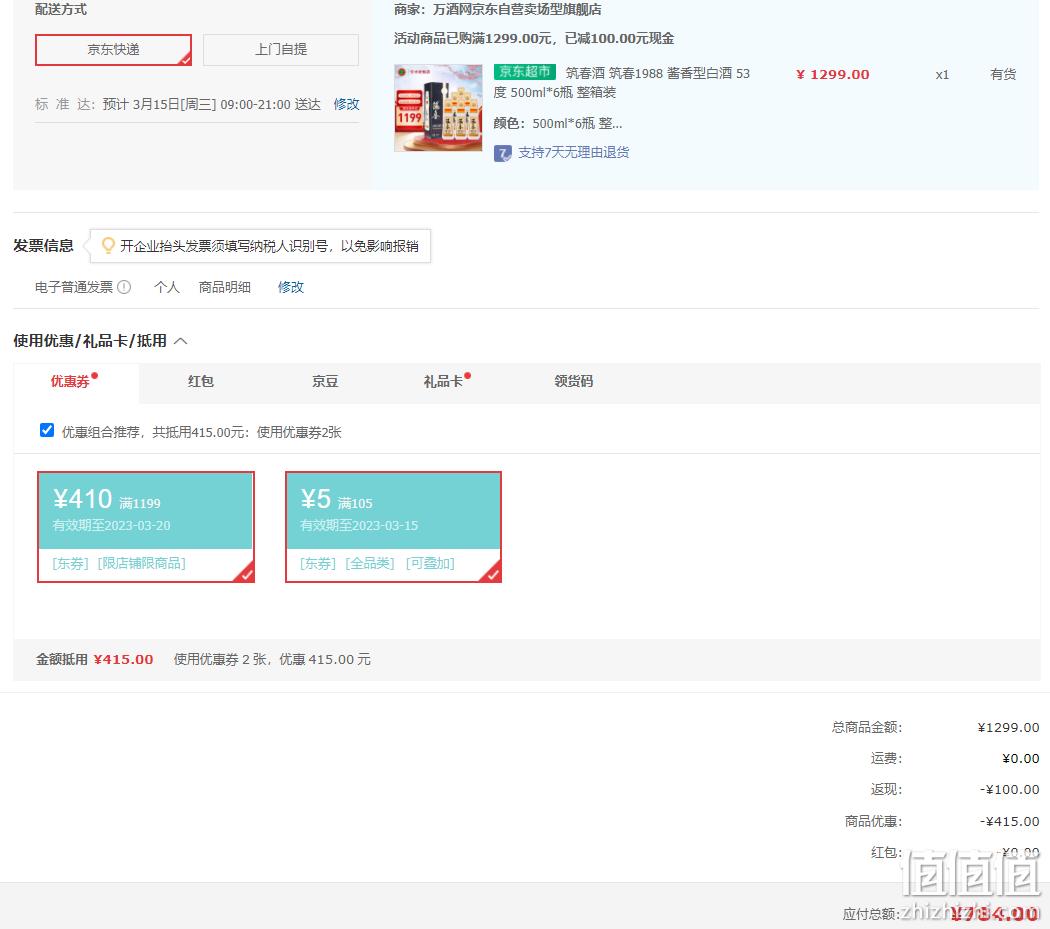Open the 筑春酒 product thumbnail

[x=438, y=108]
